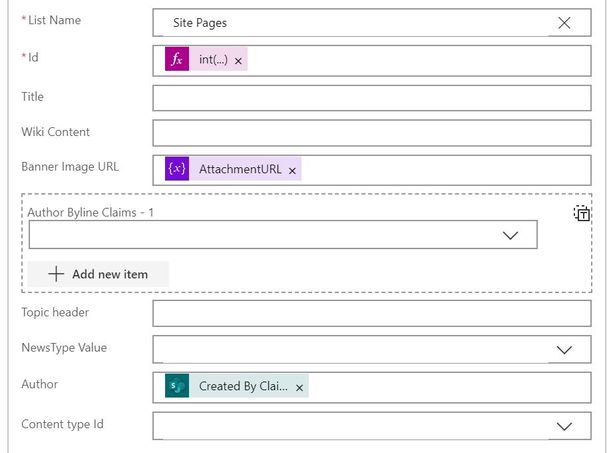Click the AttachmentURL variable icon
The width and height of the screenshot is (615, 453).
coord(177,170)
